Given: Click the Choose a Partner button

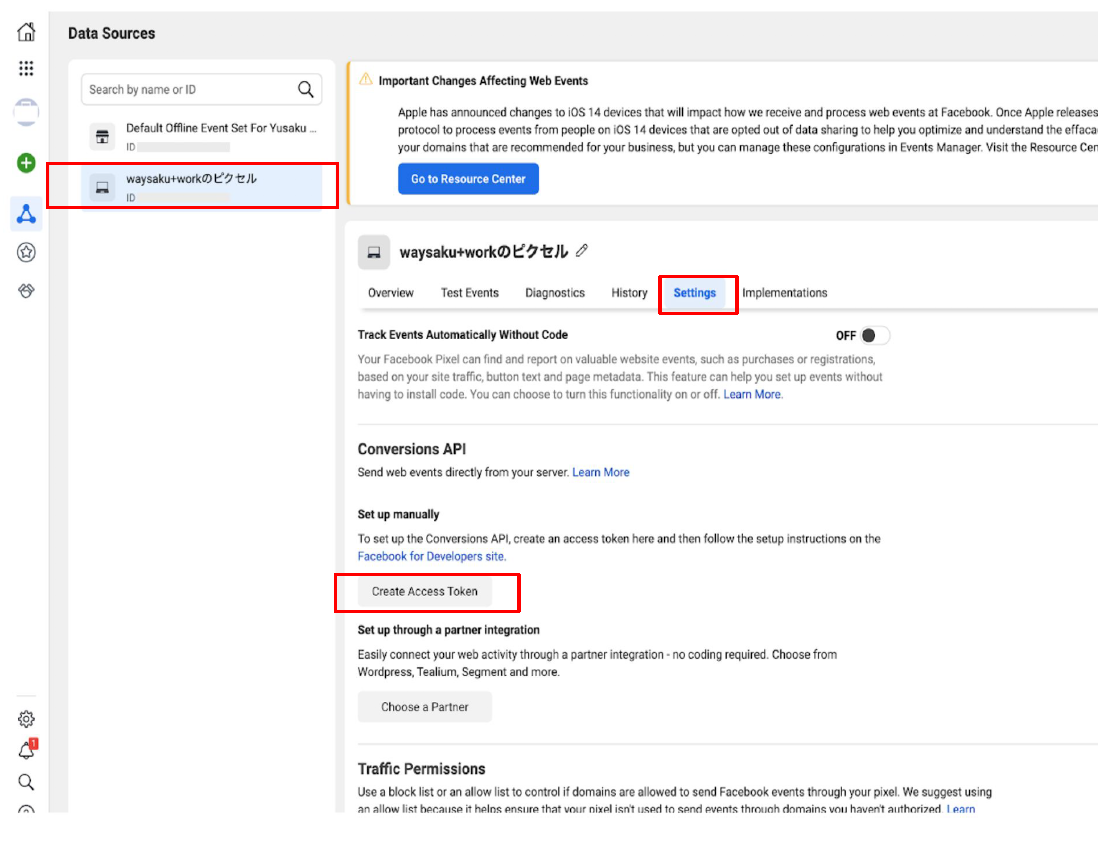Looking at the screenshot, I should pyautogui.click(x=424, y=707).
